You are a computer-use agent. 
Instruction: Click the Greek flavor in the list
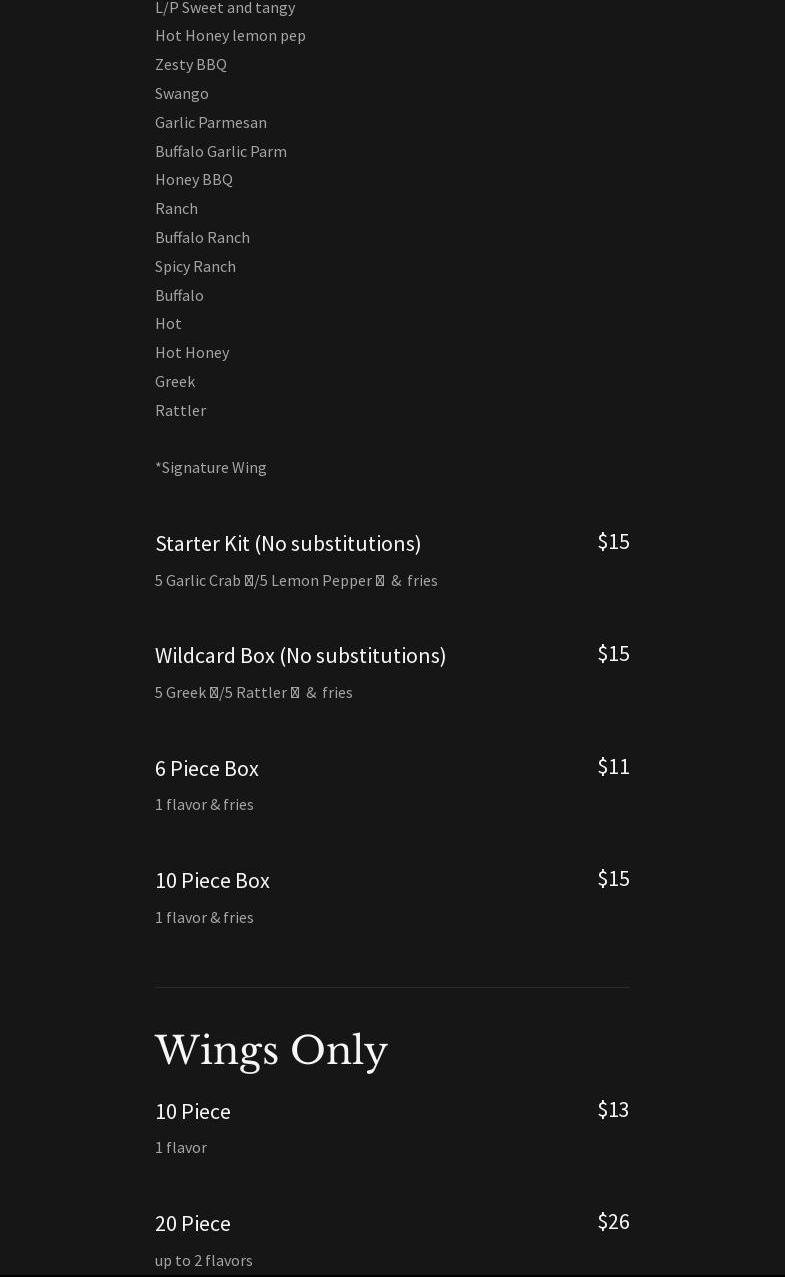coord(175,381)
